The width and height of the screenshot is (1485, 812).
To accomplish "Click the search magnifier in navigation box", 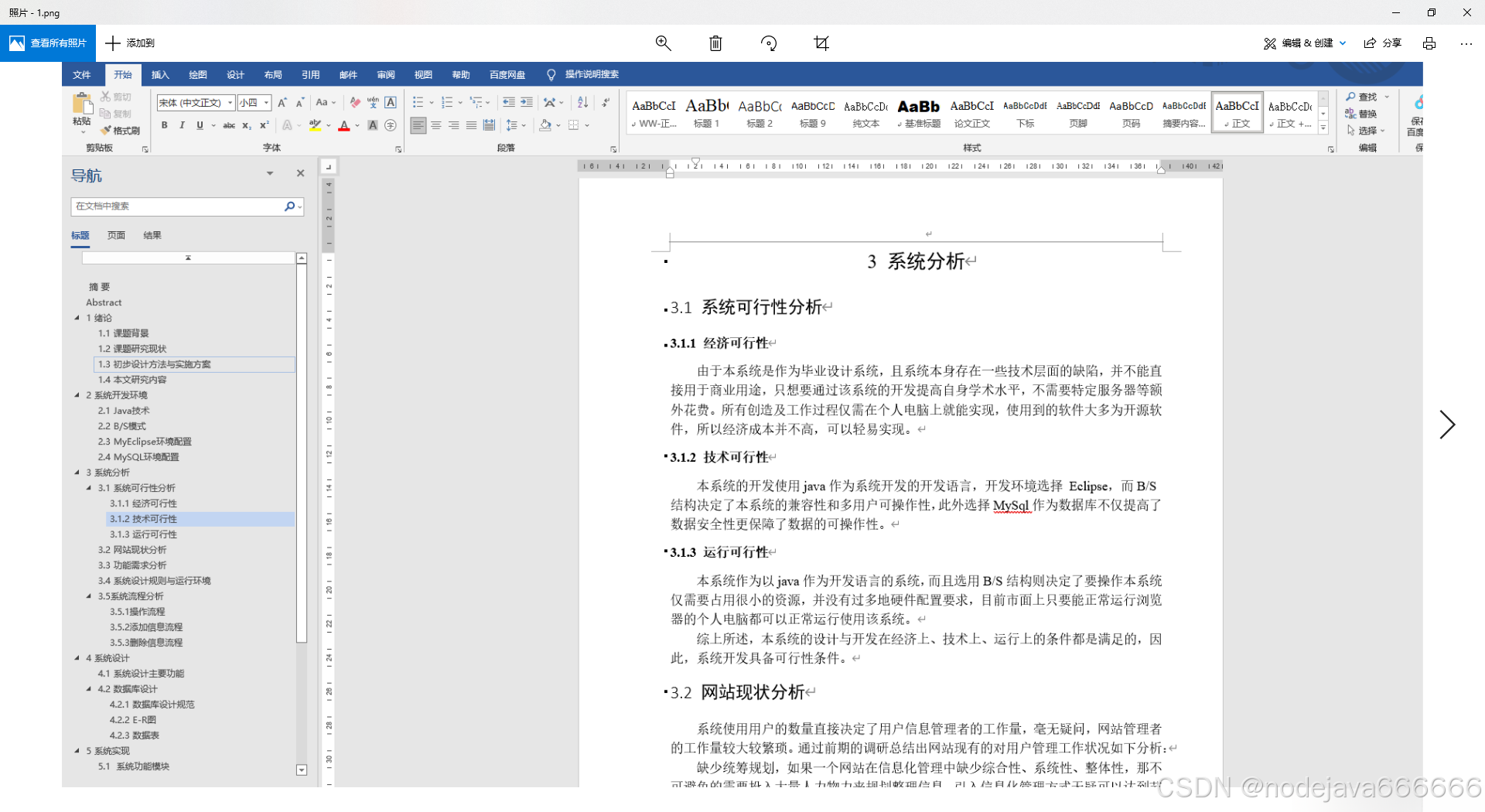I will 289,206.
